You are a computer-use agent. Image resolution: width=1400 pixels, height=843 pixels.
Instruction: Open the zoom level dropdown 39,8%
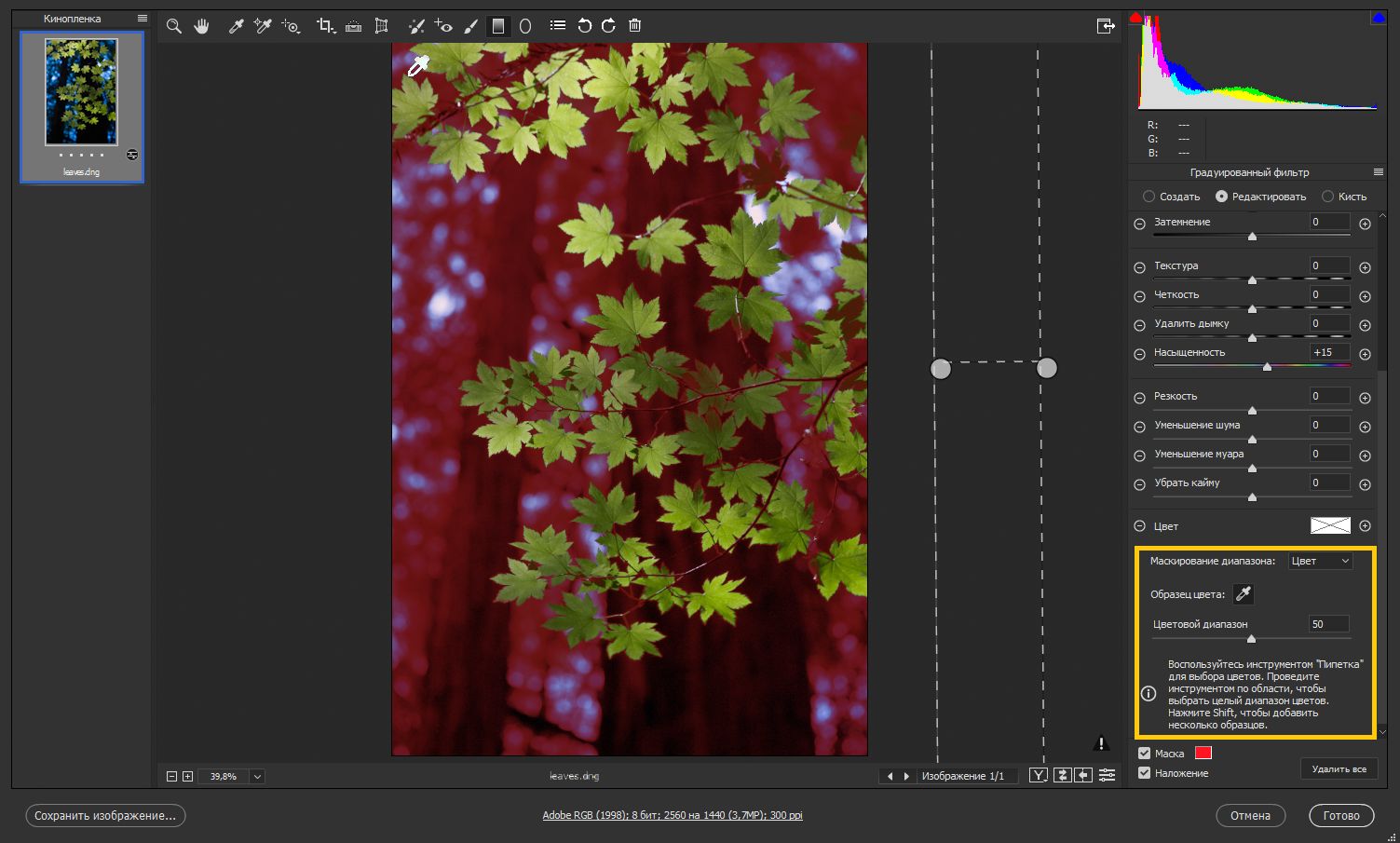(257, 776)
